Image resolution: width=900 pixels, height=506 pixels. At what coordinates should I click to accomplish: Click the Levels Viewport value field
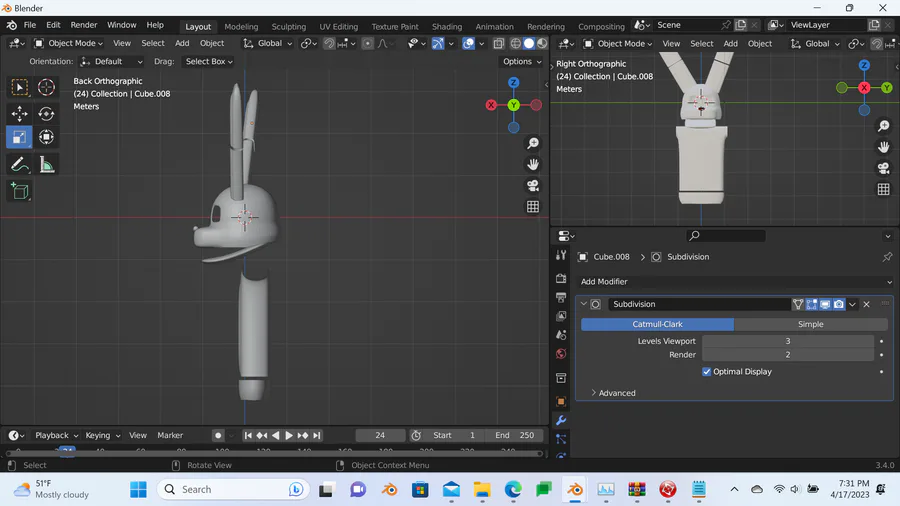coord(787,341)
